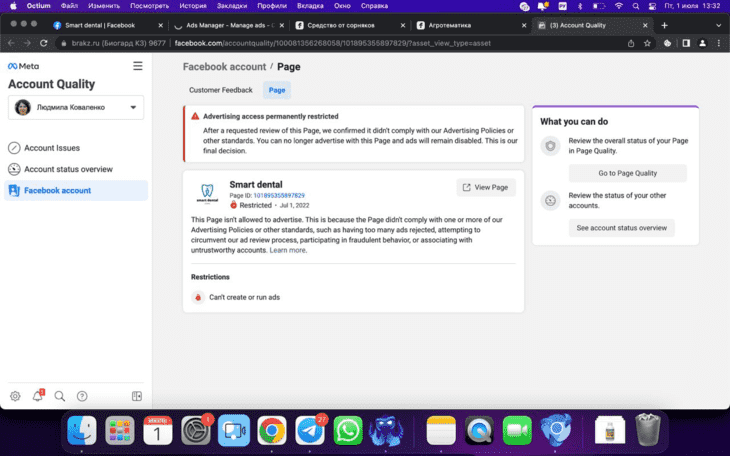This screenshot has width=730, height=456.
Task: Click Go to Page Quality button
Action: (628, 173)
